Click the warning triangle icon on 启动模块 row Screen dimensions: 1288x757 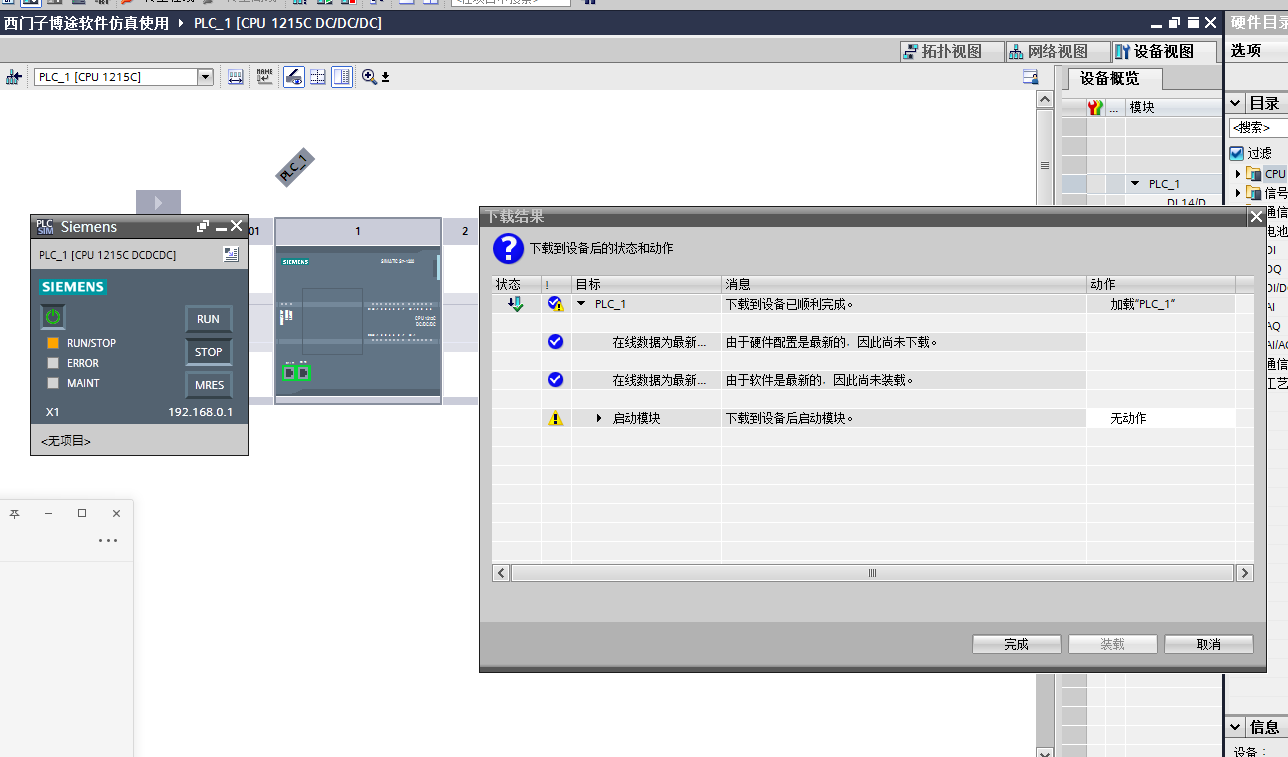[556, 418]
